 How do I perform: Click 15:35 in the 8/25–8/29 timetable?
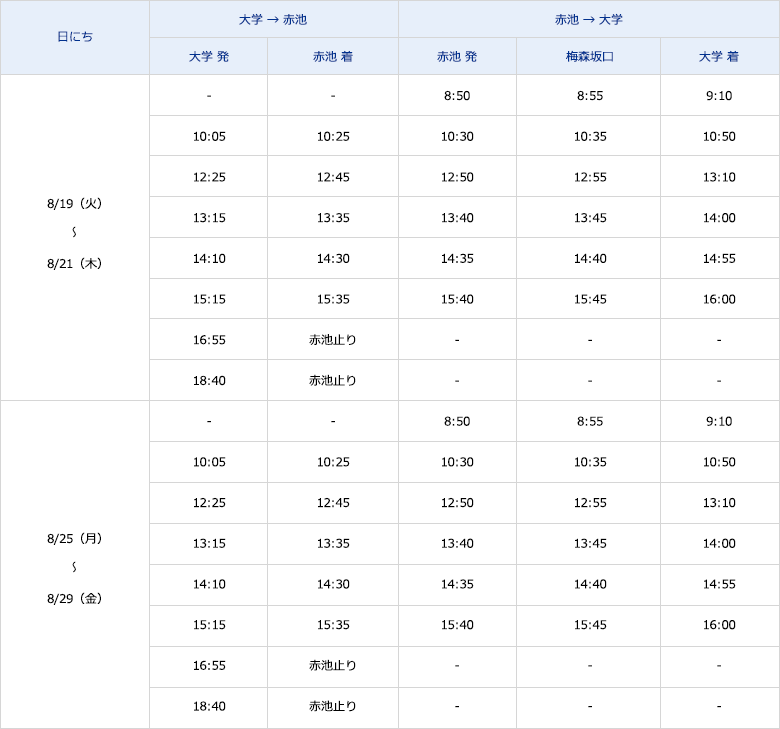[x=333, y=625]
